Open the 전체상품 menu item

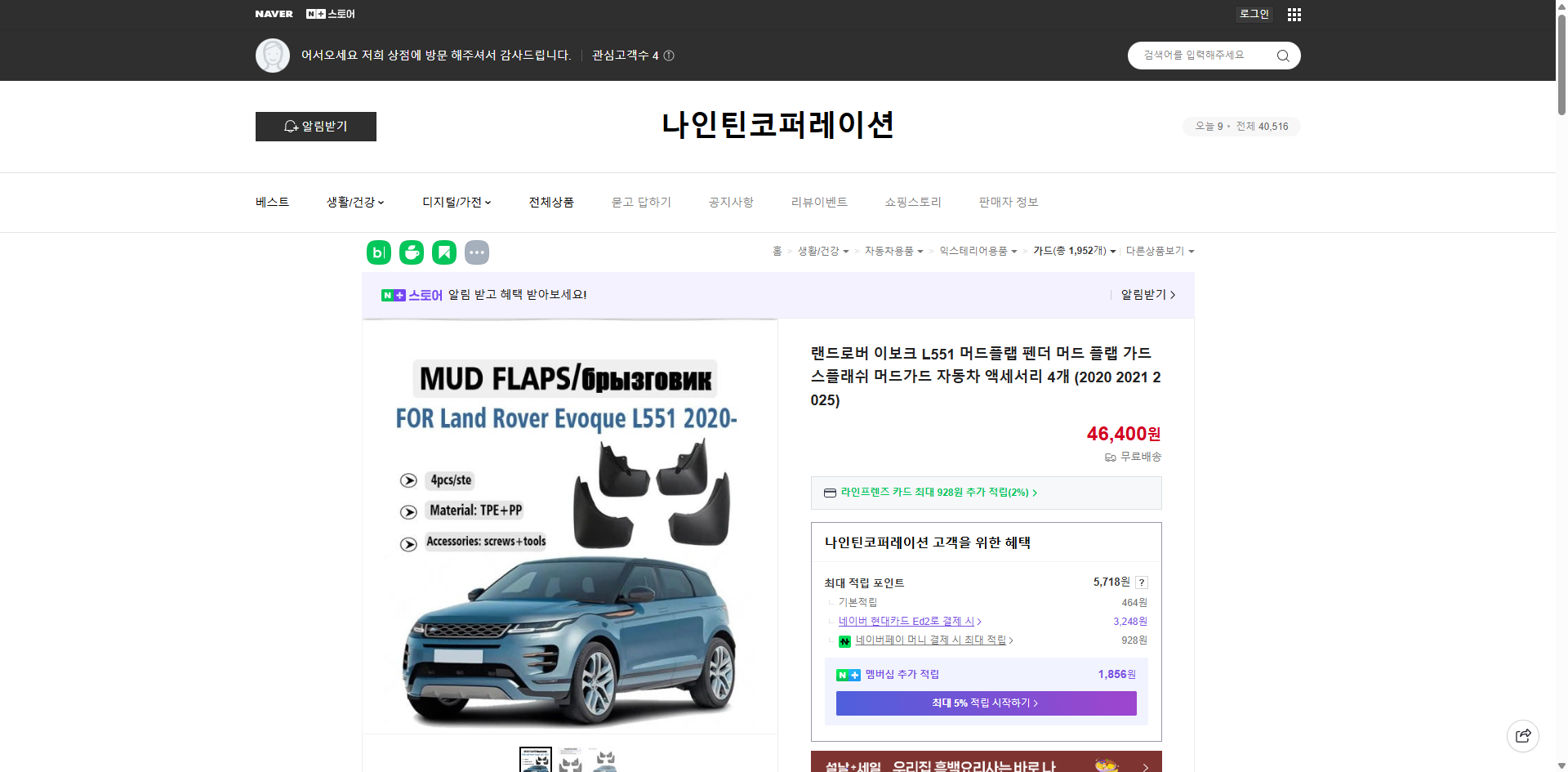pyautogui.click(x=551, y=202)
